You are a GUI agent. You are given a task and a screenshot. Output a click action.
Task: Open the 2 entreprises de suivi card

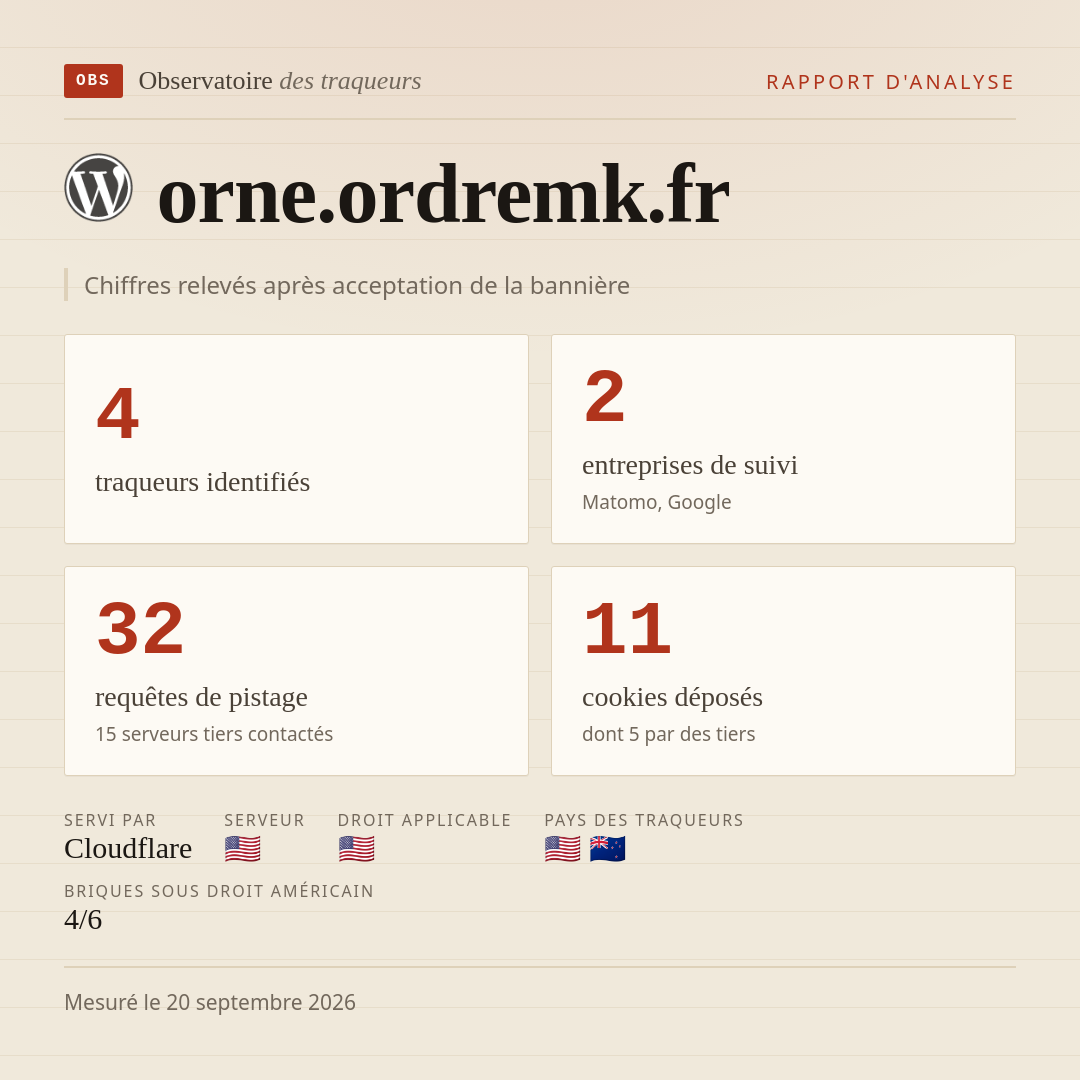(x=783, y=439)
